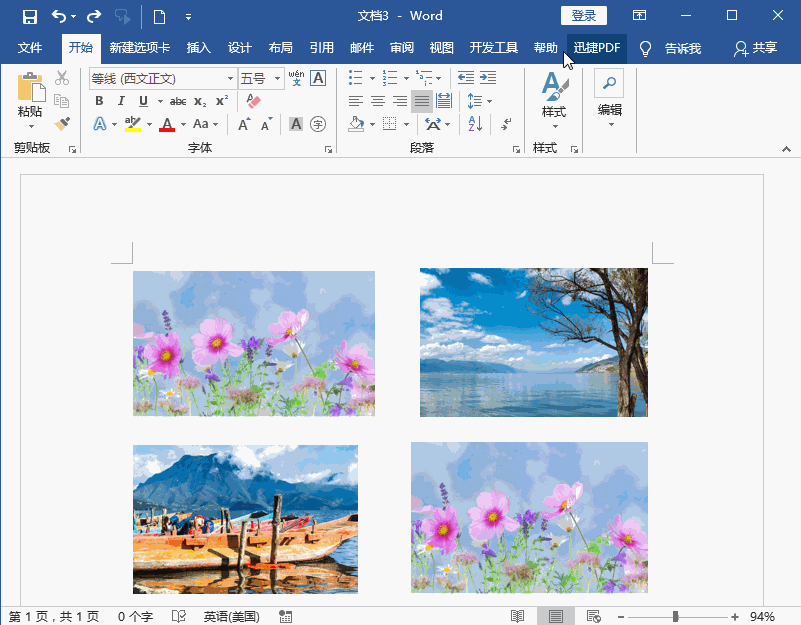Image resolution: width=801 pixels, height=625 pixels.
Task: Click the 告诉我 tell me box
Action: coord(683,49)
